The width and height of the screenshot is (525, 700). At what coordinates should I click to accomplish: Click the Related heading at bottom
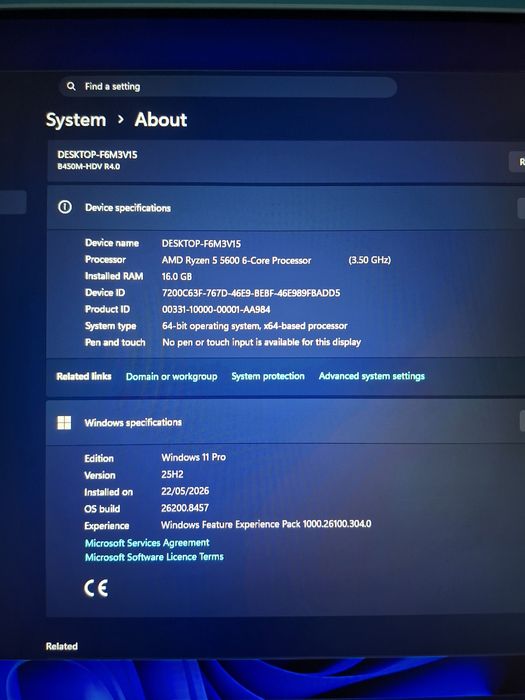(62, 646)
